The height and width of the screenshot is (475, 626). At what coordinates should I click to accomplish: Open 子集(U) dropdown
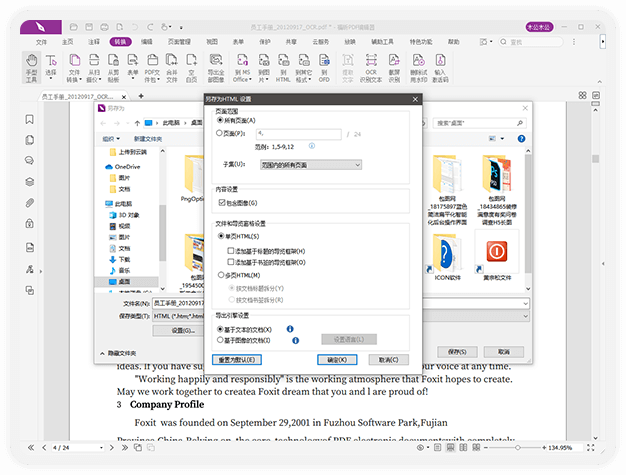[311, 165]
